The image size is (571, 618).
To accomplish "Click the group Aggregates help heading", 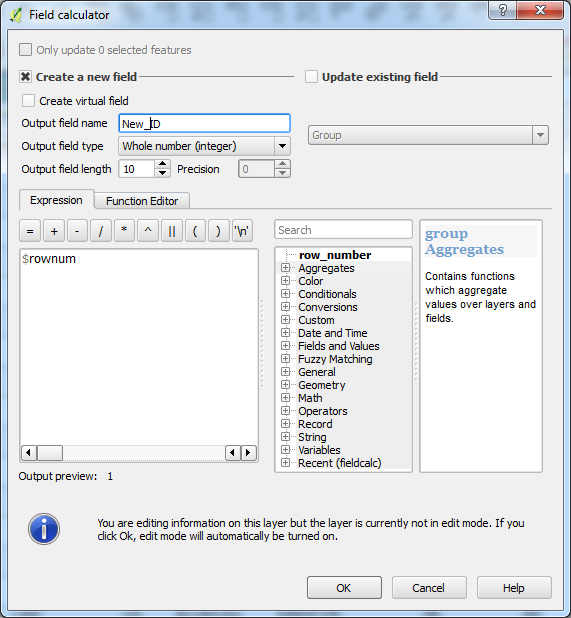I will [x=464, y=242].
